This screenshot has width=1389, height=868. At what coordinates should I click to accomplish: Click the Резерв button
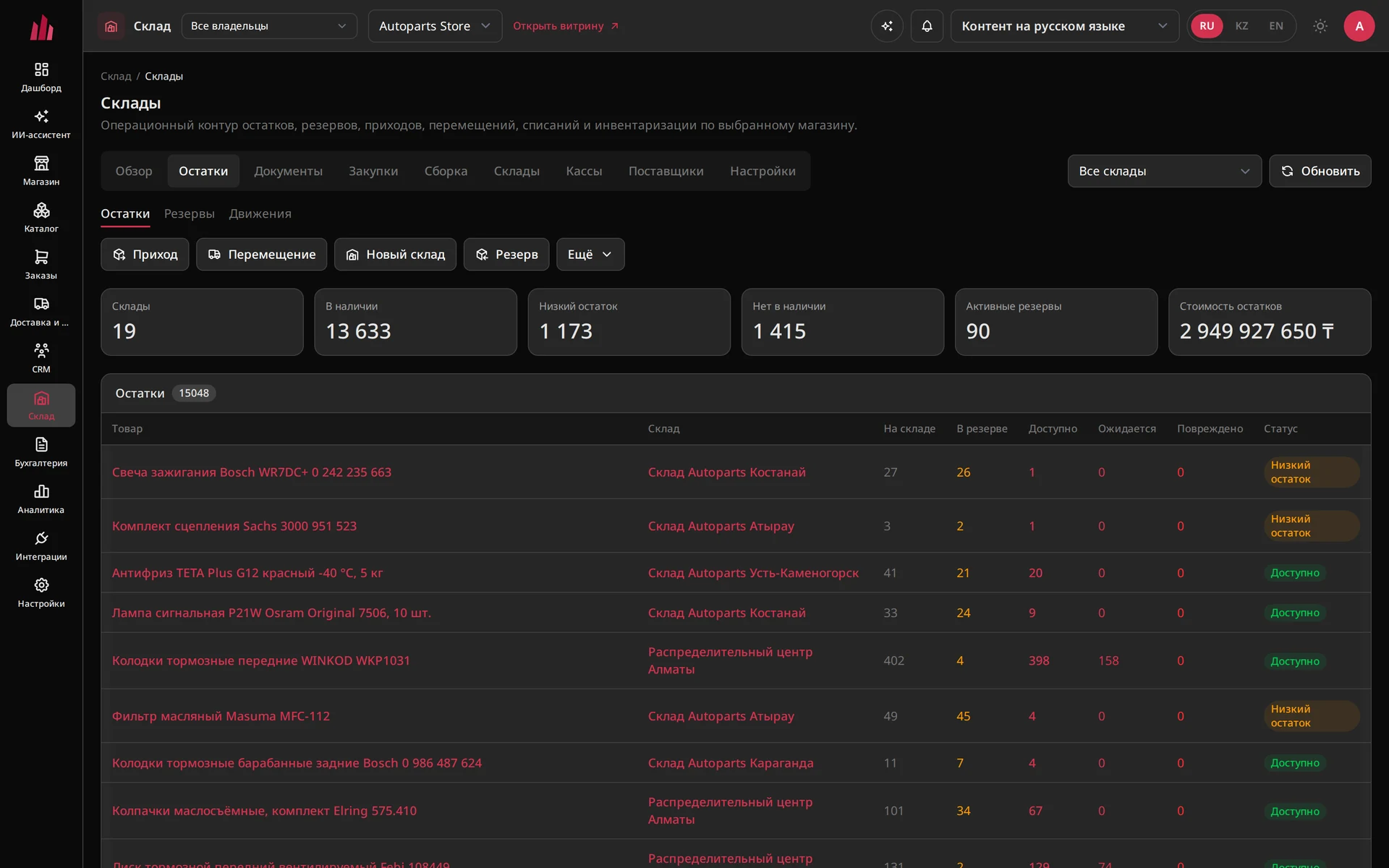pyautogui.click(x=506, y=255)
